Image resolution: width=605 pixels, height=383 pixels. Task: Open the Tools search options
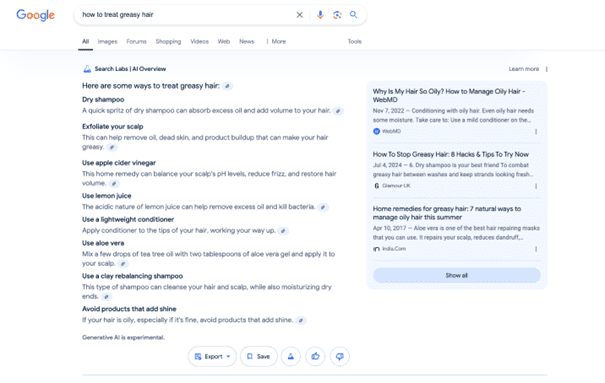click(355, 42)
